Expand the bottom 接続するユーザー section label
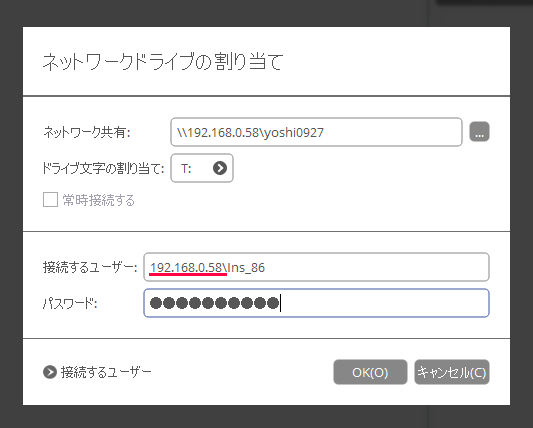Viewport: 533px width, 428px height. click(x=106, y=372)
